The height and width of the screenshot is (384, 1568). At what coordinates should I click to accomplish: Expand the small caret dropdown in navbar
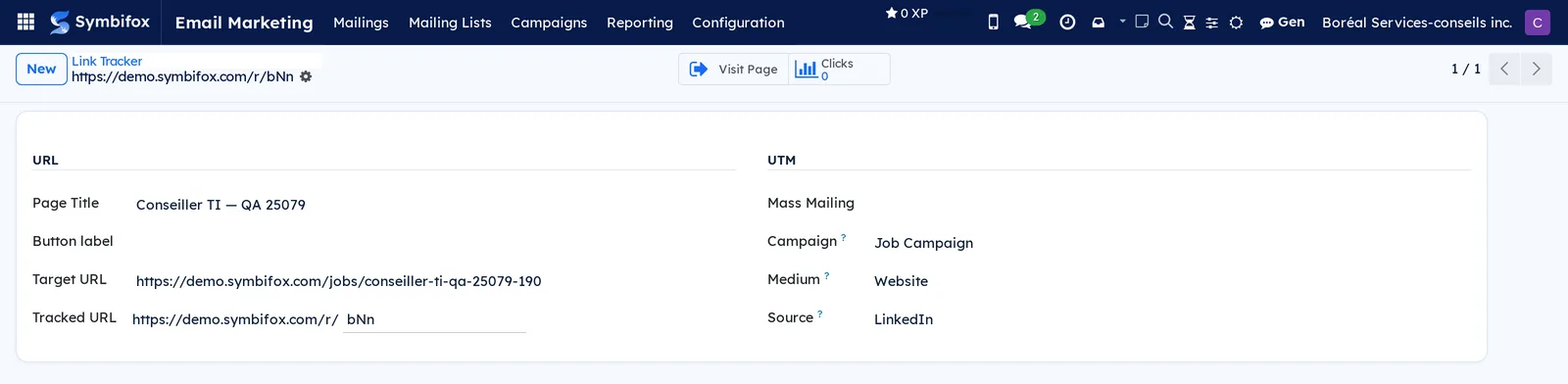[x=1123, y=21]
